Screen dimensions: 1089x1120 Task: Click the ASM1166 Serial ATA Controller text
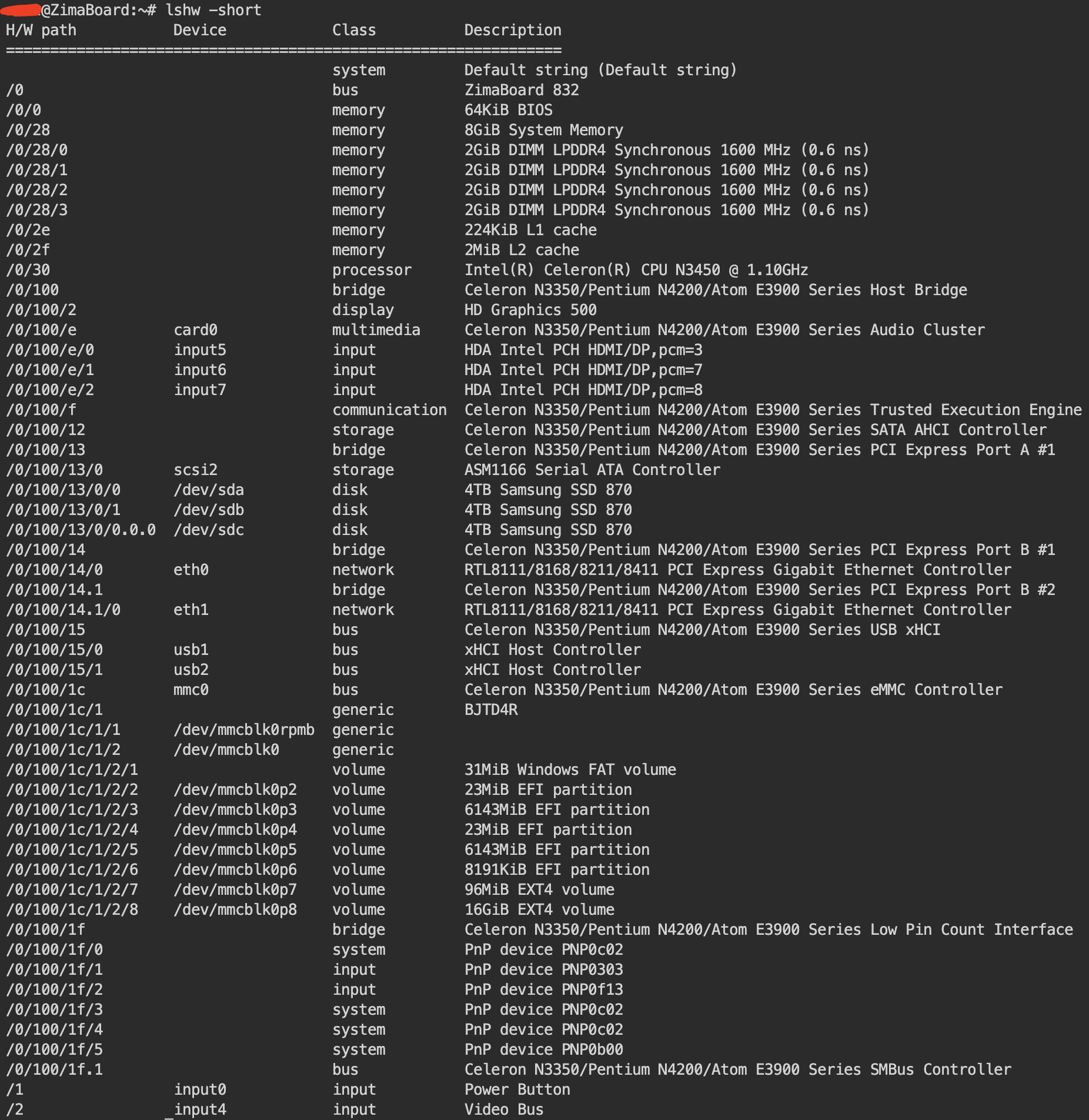(592, 470)
